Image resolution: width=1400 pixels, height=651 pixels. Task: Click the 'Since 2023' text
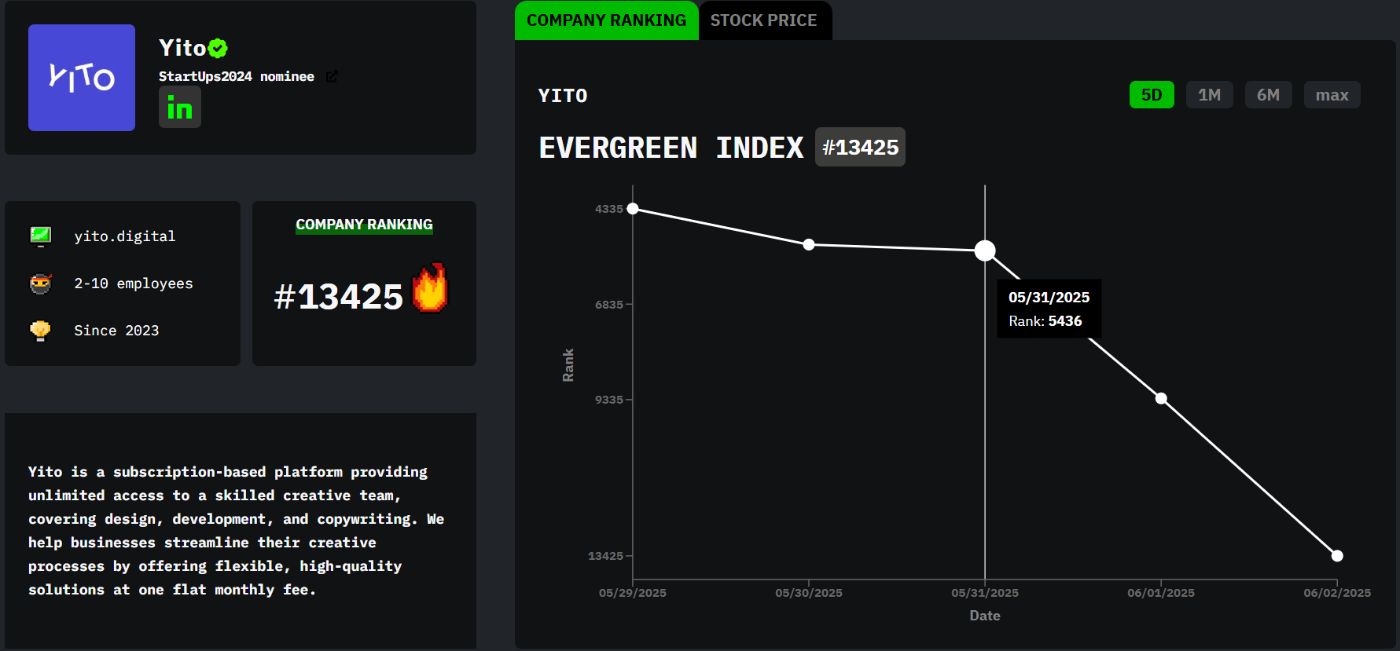(x=116, y=330)
